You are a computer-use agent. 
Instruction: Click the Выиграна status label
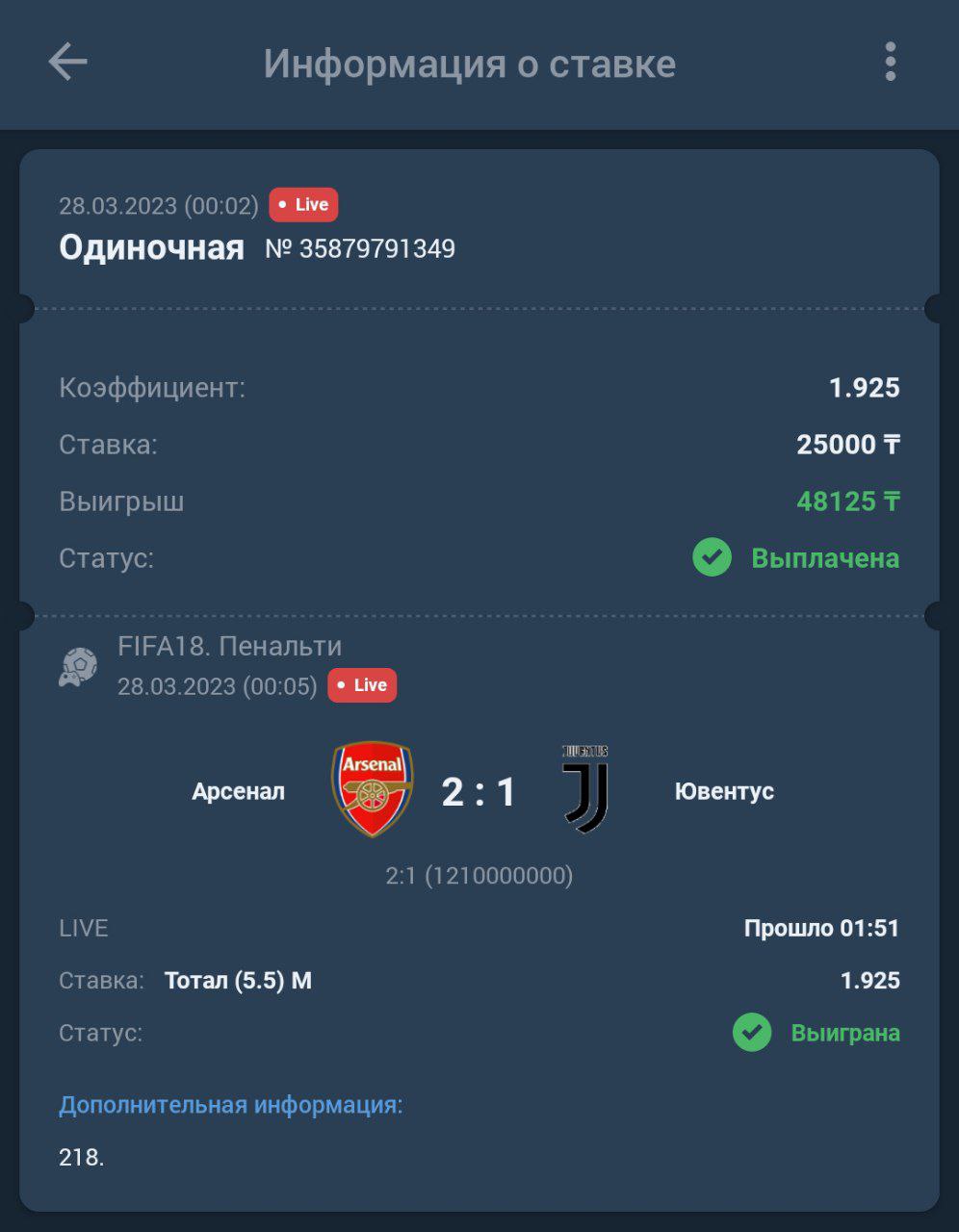[845, 1033]
